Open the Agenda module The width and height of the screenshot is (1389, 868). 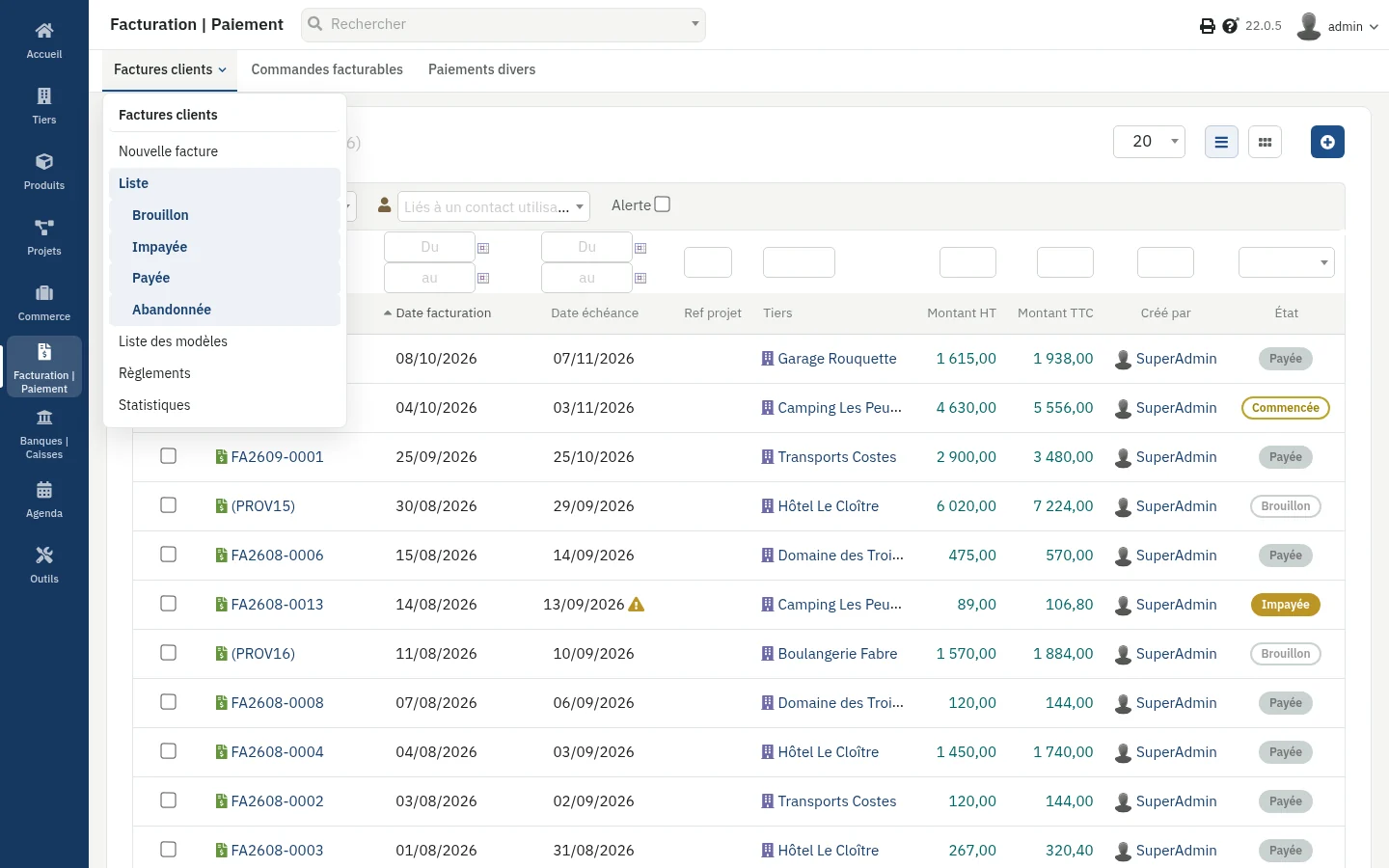(44, 498)
